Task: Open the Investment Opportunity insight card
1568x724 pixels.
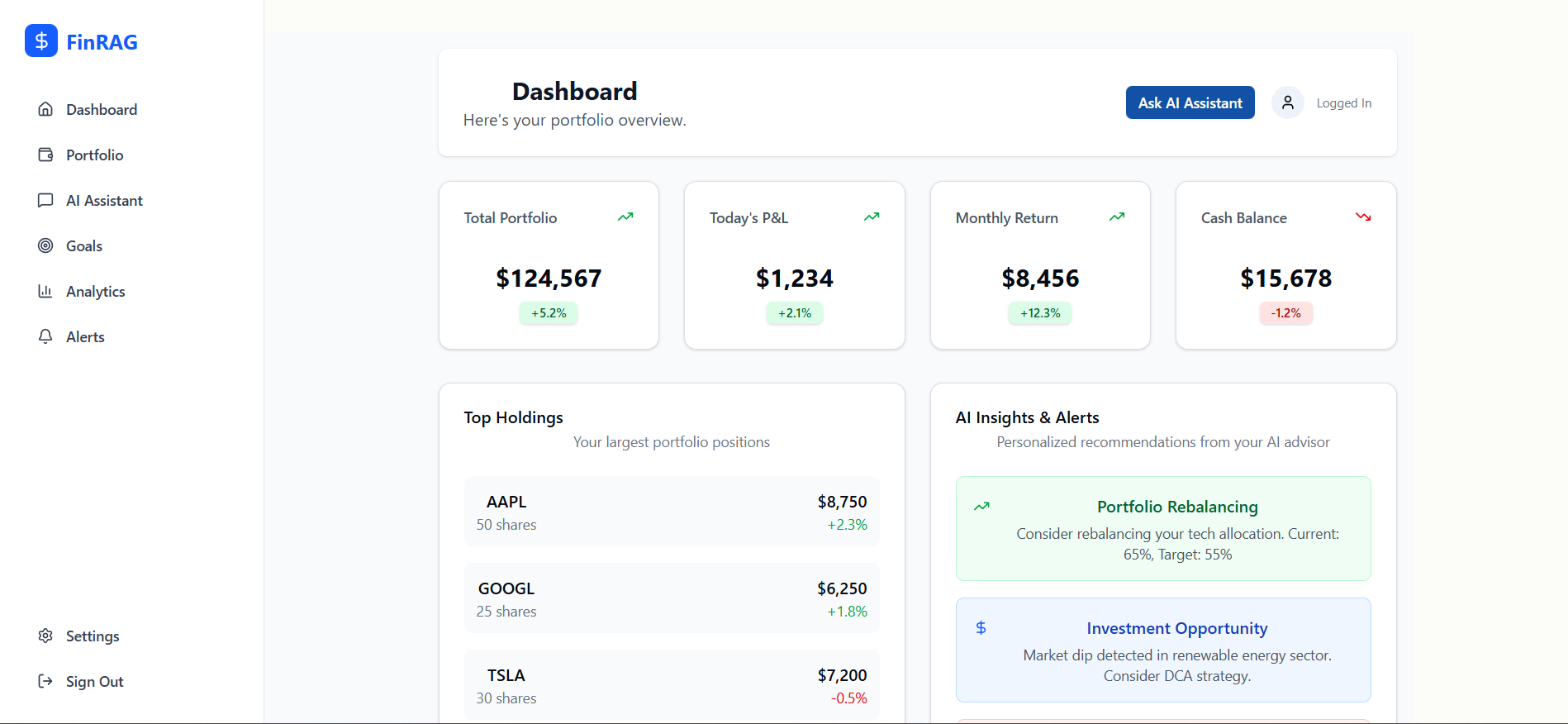Action: point(1162,650)
